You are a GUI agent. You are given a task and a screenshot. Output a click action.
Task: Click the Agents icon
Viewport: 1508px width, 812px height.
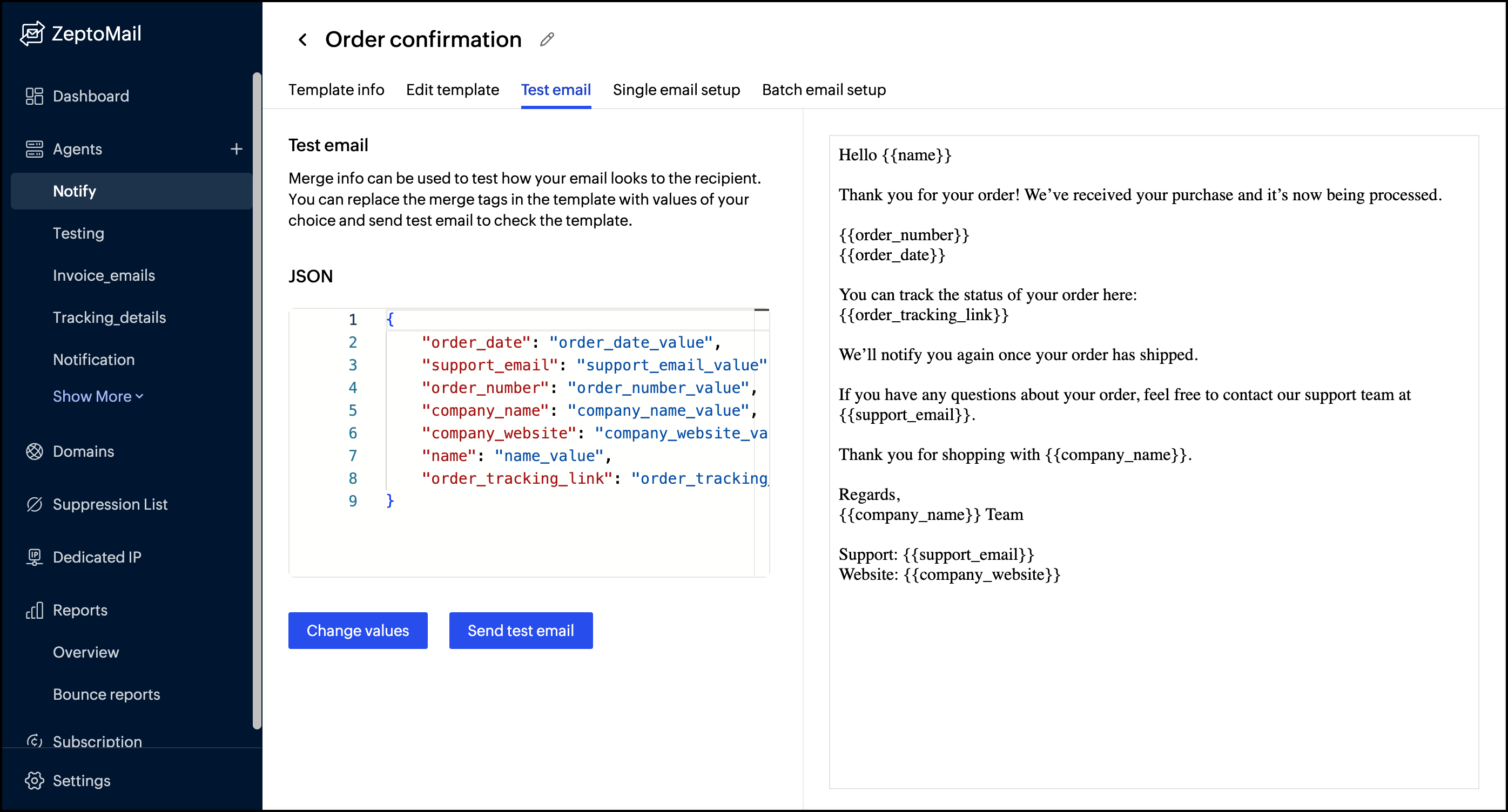[34, 148]
